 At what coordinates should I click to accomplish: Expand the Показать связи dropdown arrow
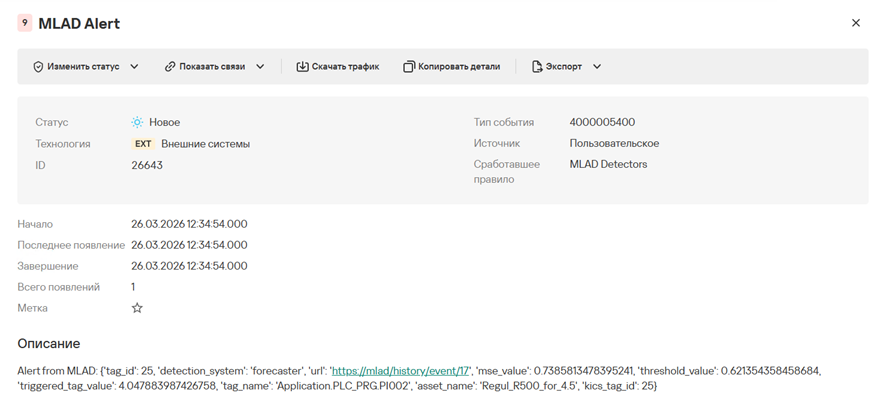pos(260,67)
